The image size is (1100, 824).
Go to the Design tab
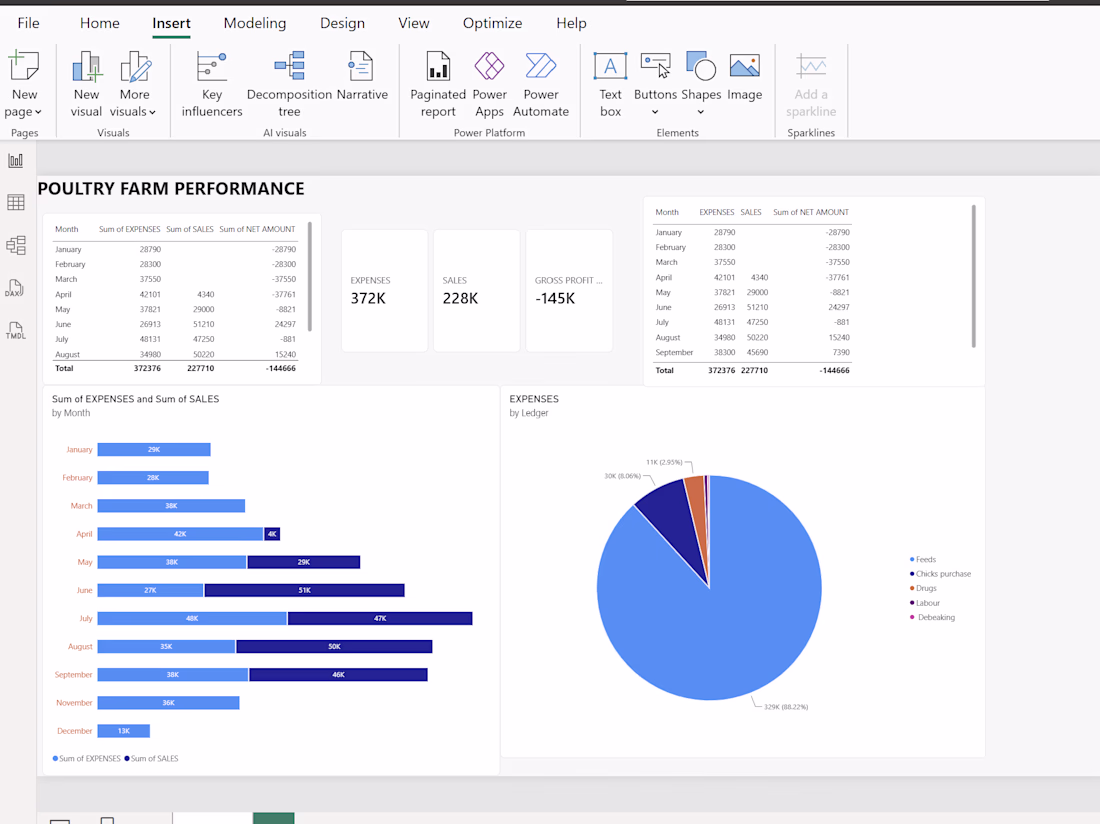click(342, 23)
